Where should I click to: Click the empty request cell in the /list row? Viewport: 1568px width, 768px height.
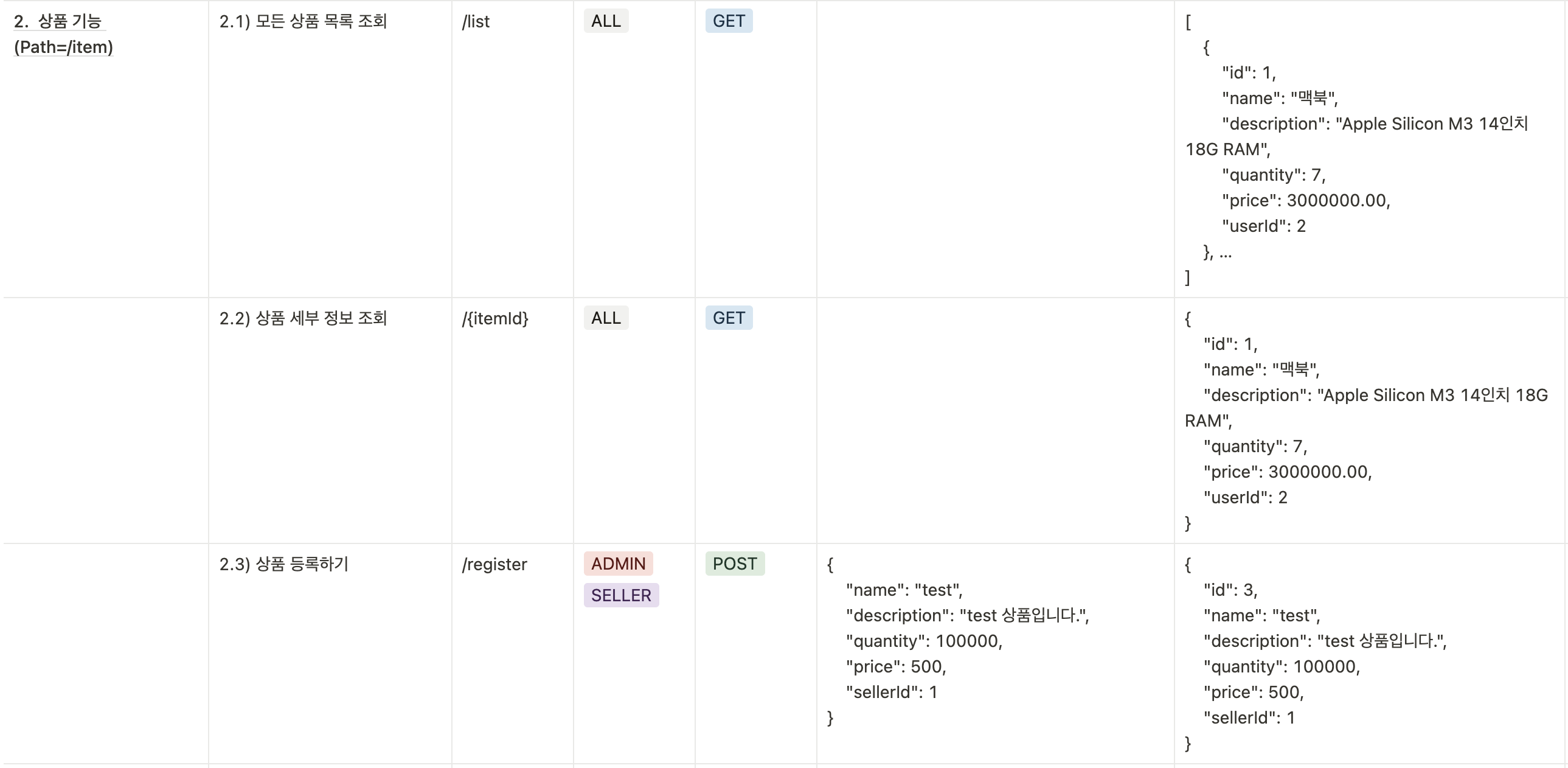[994, 149]
